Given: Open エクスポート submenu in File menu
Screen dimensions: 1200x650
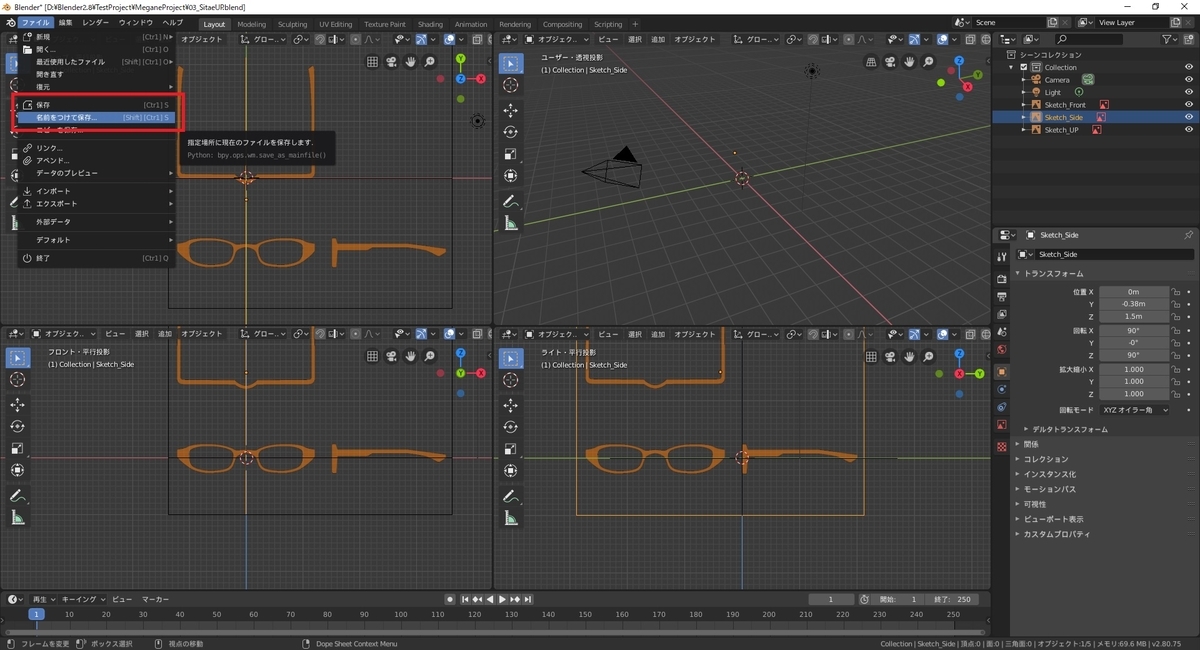Looking at the screenshot, I should (96, 203).
